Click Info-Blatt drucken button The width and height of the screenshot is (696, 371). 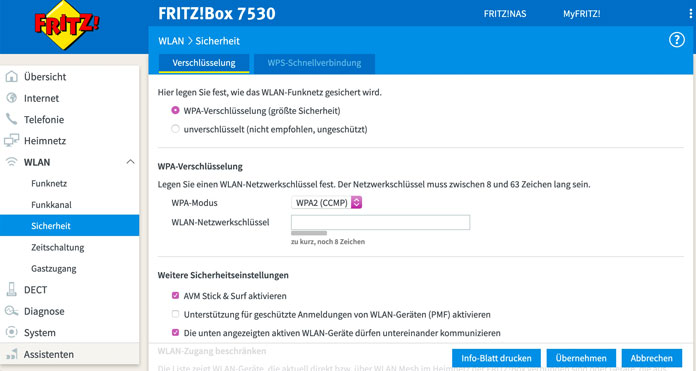click(496, 358)
